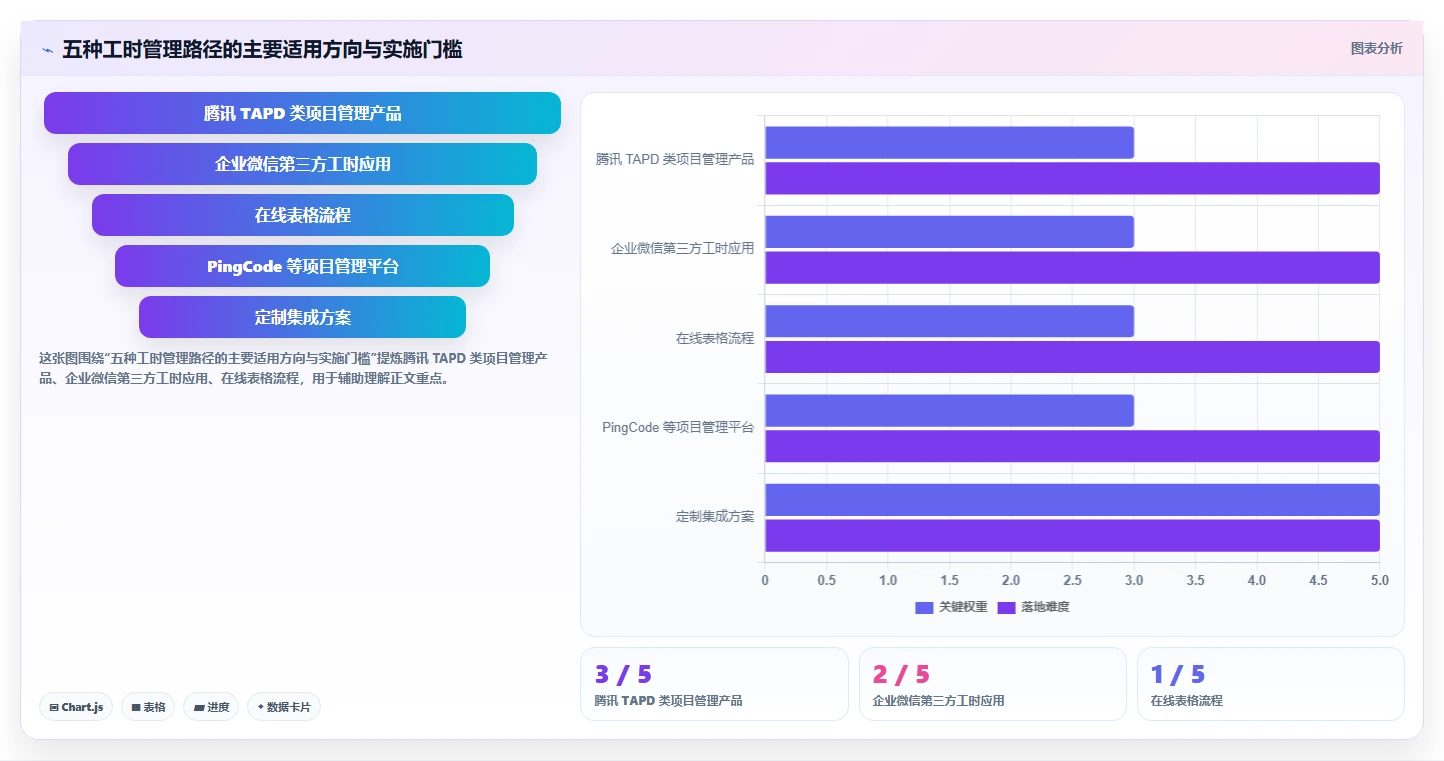Screen dimensions: 1444x761
Task: Click the 落地难度 bar for 企业微信第三方工时应用
Action: (1072, 267)
